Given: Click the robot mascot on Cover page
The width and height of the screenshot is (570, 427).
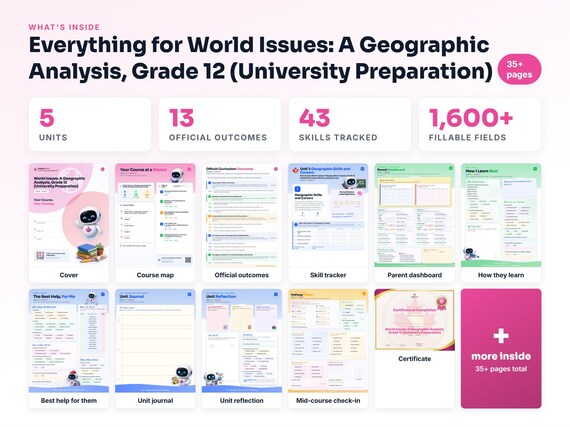Looking at the screenshot, I should point(88,222).
